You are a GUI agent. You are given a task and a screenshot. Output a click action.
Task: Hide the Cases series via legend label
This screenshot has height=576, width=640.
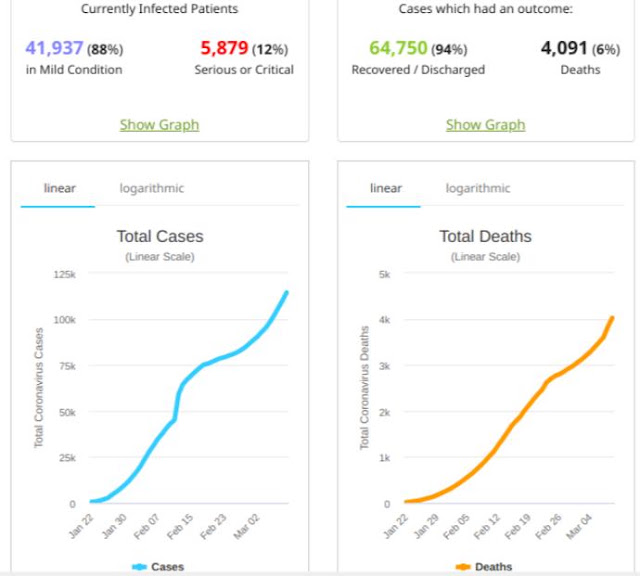pos(167,567)
